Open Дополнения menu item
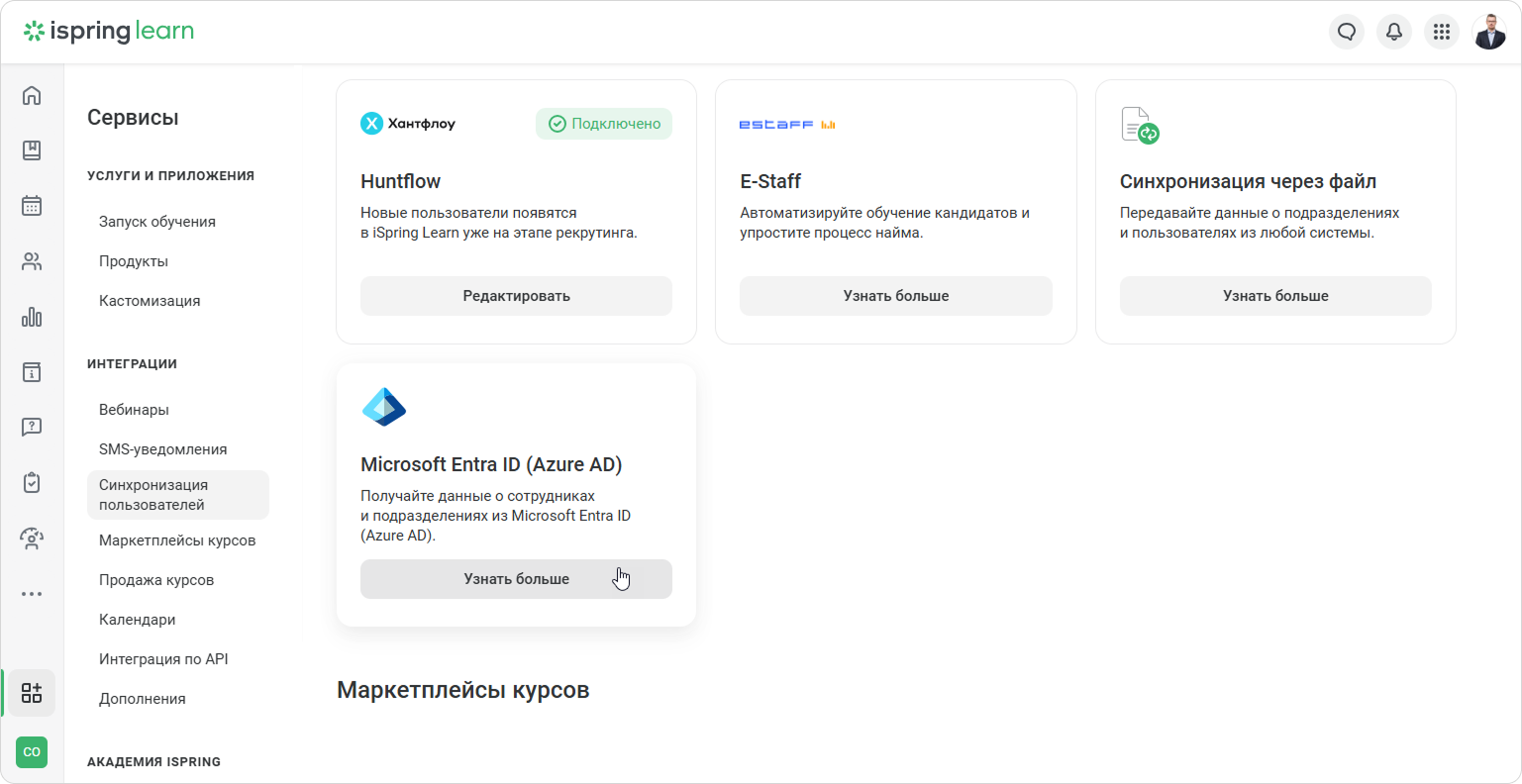This screenshot has height=784, width=1522. [143, 699]
